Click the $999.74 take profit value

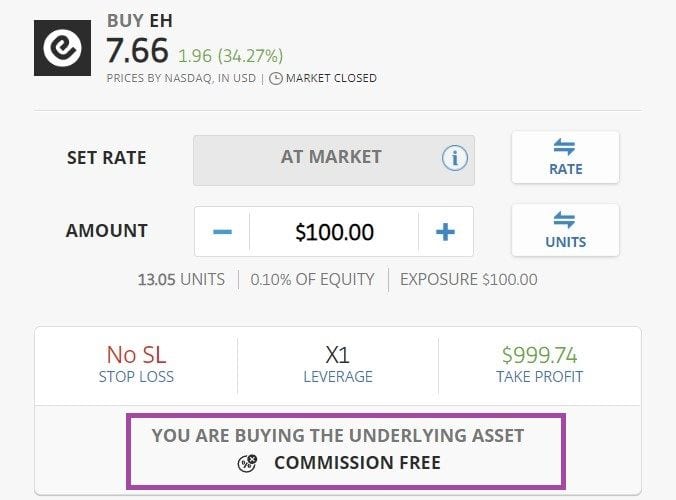click(x=539, y=355)
